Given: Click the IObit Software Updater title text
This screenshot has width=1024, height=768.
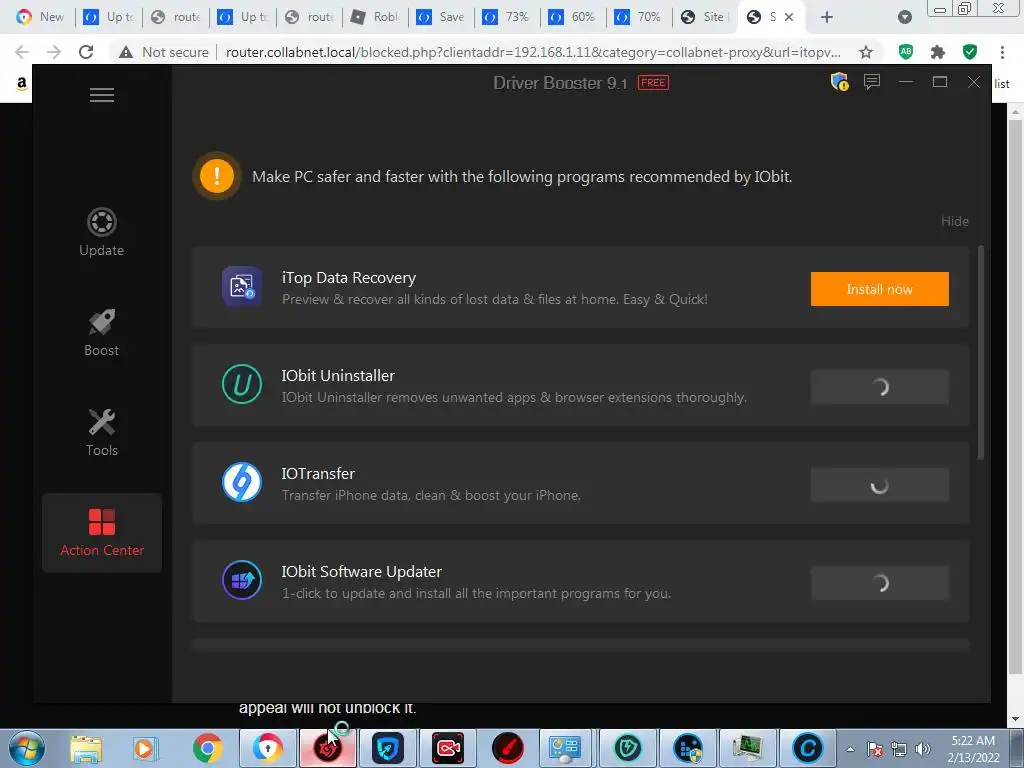Looking at the screenshot, I should tap(362, 571).
